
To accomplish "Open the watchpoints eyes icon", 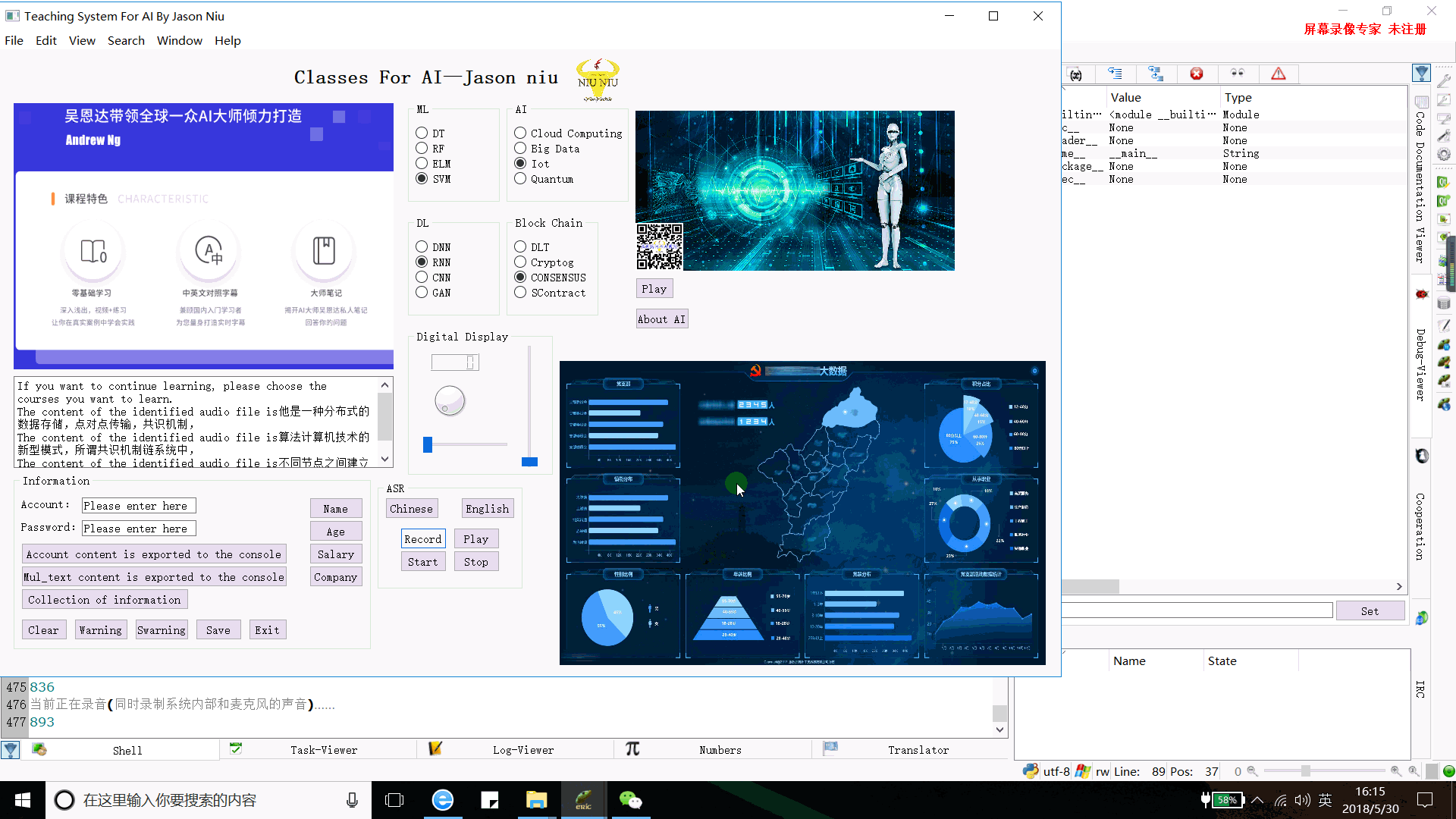I will click(x=1237, y=74).
